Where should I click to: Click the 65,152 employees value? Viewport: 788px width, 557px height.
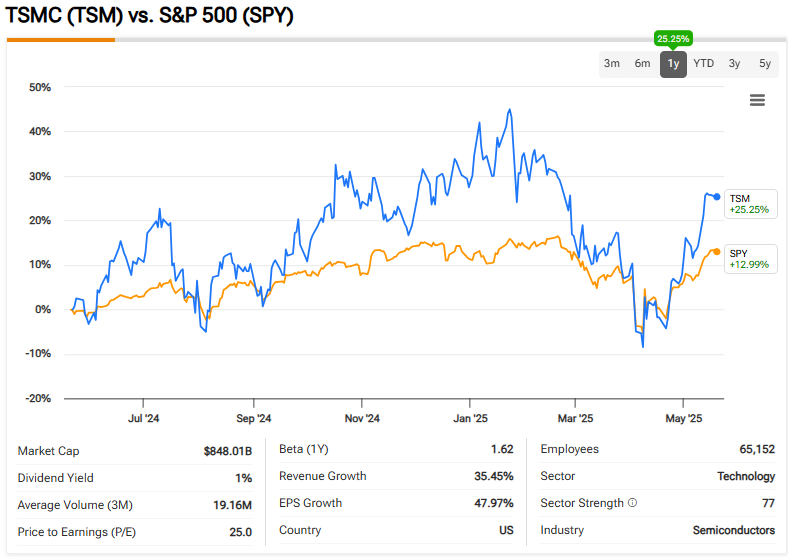point(757,449)
